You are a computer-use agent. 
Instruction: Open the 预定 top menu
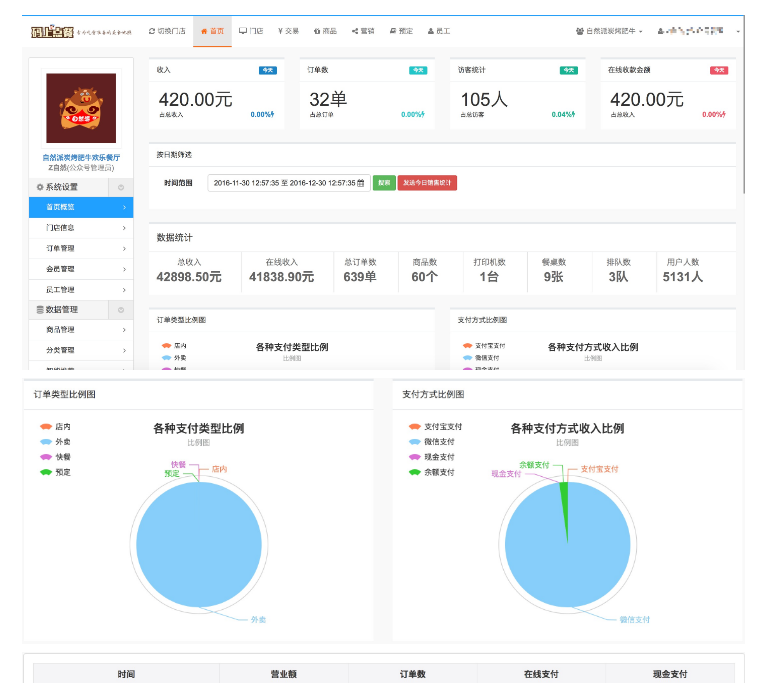click(x=401, y=31)
